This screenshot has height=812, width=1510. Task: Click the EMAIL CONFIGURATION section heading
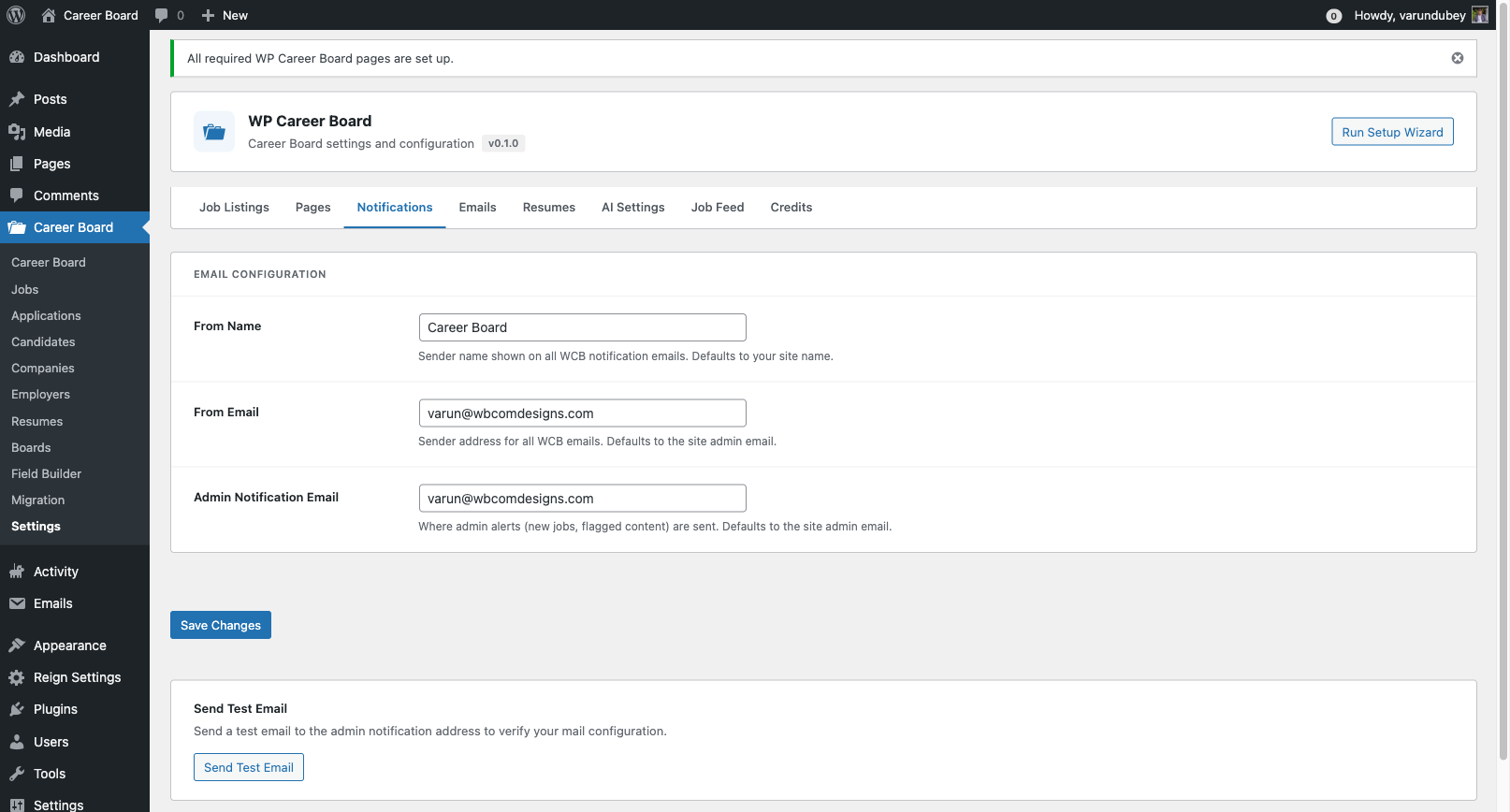260,274
